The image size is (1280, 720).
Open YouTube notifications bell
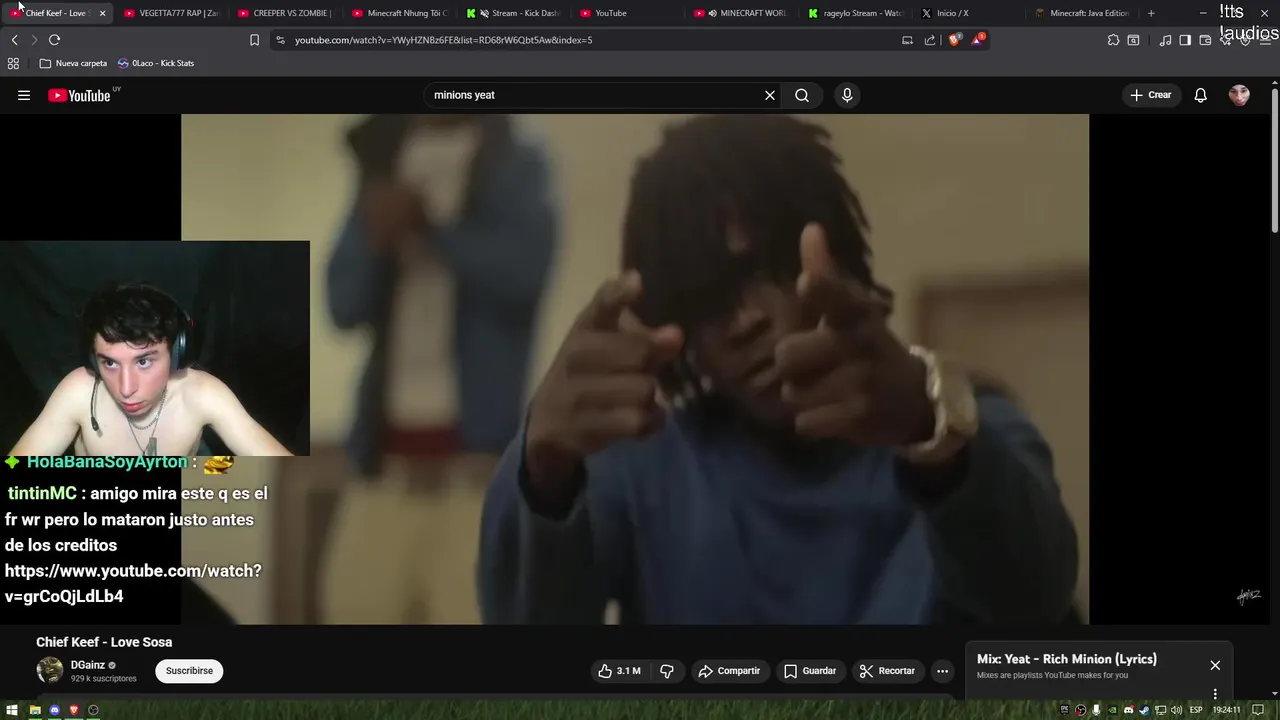click(x=1201, y=95)
